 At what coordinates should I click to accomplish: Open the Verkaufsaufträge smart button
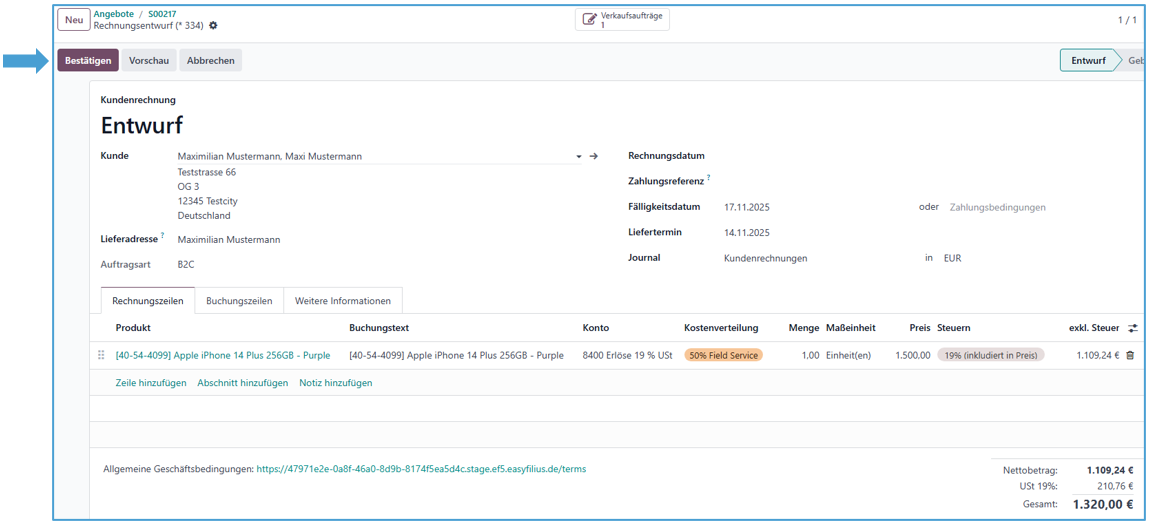pos(622,20)
